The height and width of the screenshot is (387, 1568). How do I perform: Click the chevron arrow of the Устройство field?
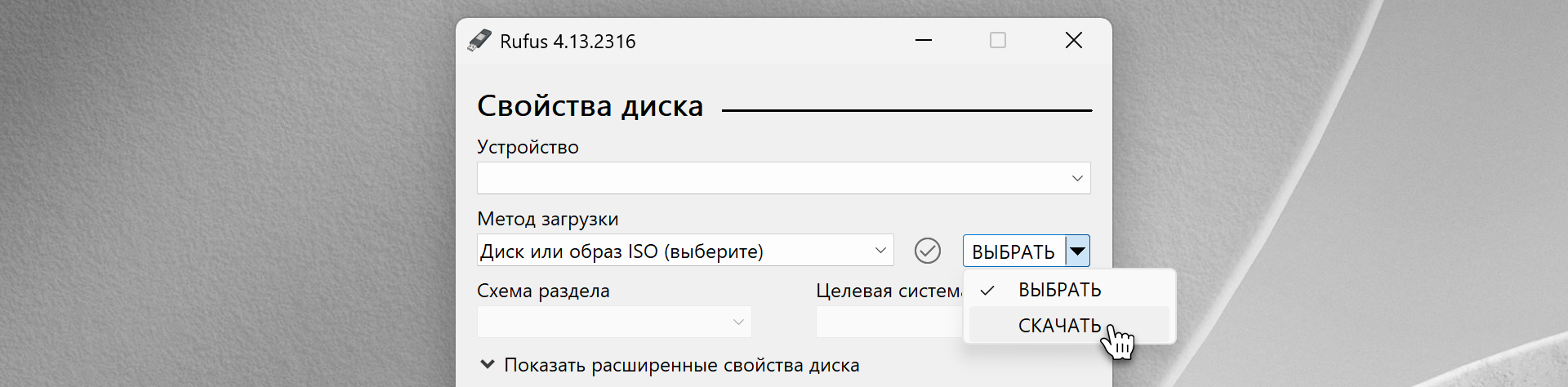[x=1077, y=178]
